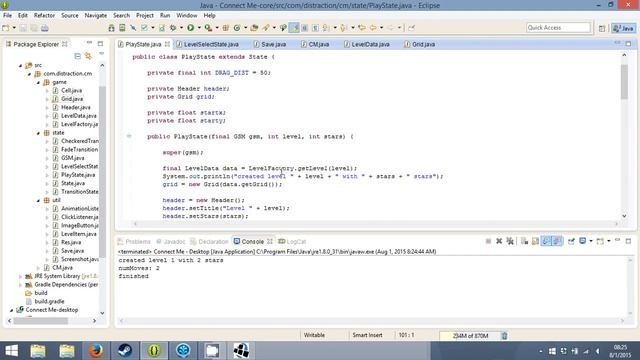The width and height of the screenshot is (640, 360).
Task: Collapse the game package
Action: [38, 82]
